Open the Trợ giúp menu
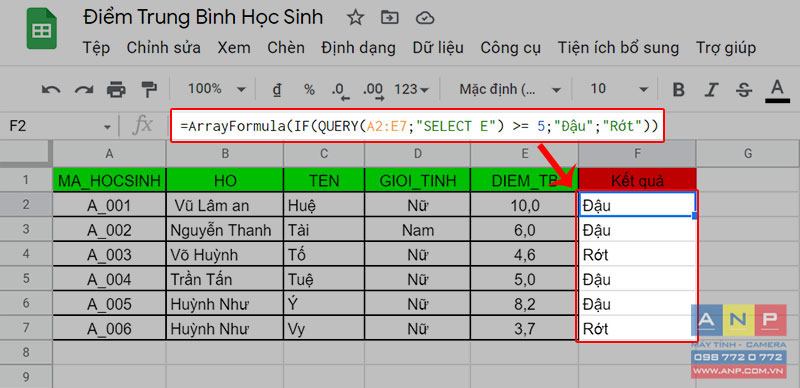The width and height of the screenshot is (800, 388). (x=726, y=48)
